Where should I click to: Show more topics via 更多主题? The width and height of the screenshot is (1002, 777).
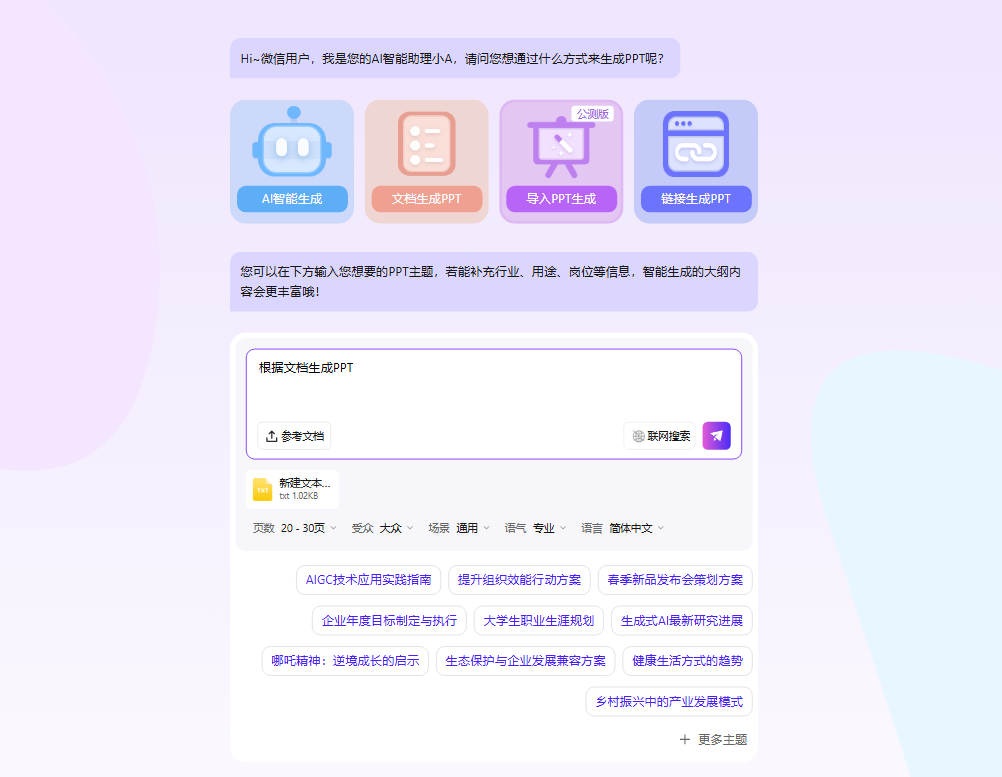point(714,739)
